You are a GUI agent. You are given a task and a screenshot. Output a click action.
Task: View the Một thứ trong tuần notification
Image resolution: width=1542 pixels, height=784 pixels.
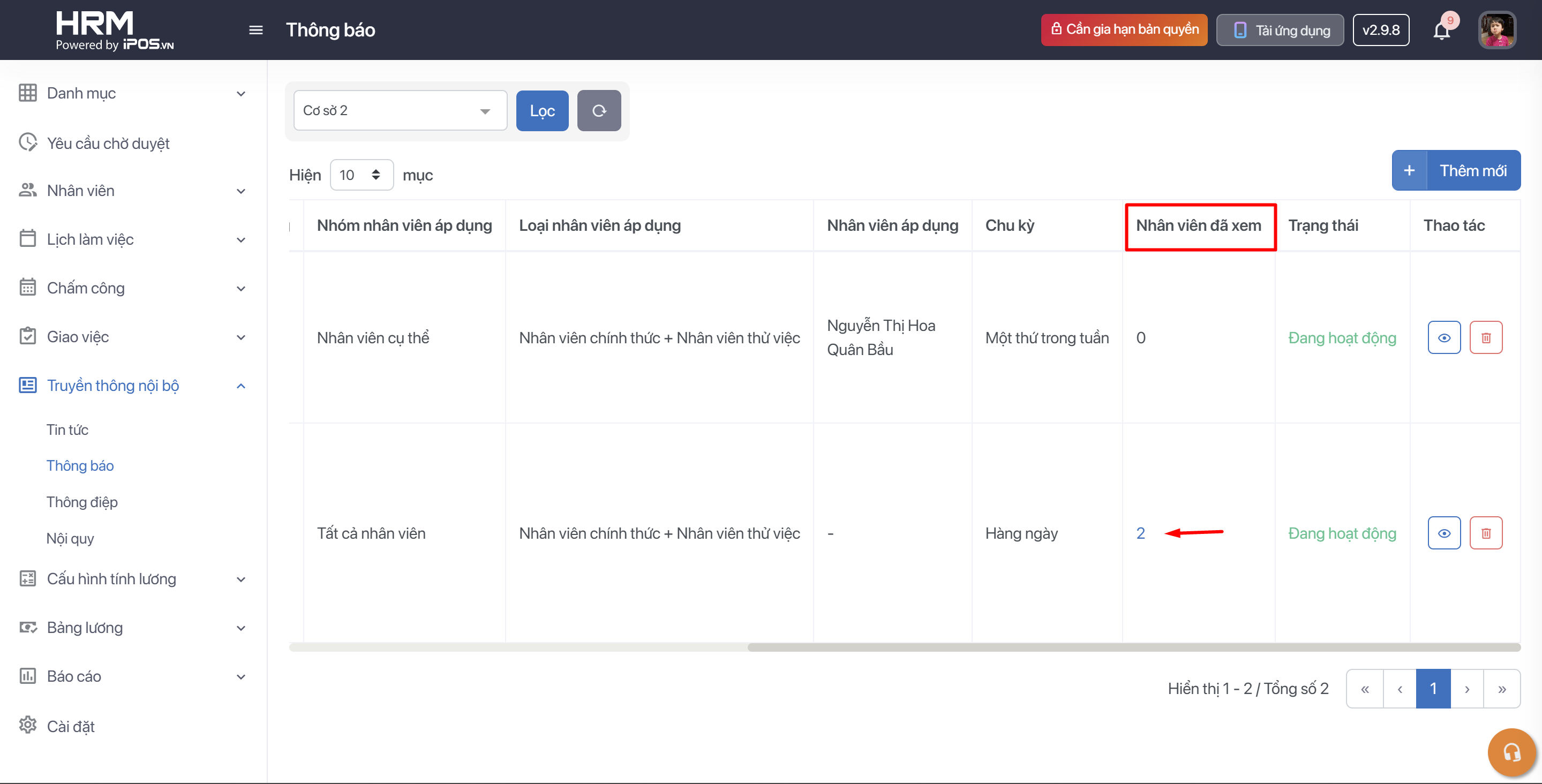1444,337
